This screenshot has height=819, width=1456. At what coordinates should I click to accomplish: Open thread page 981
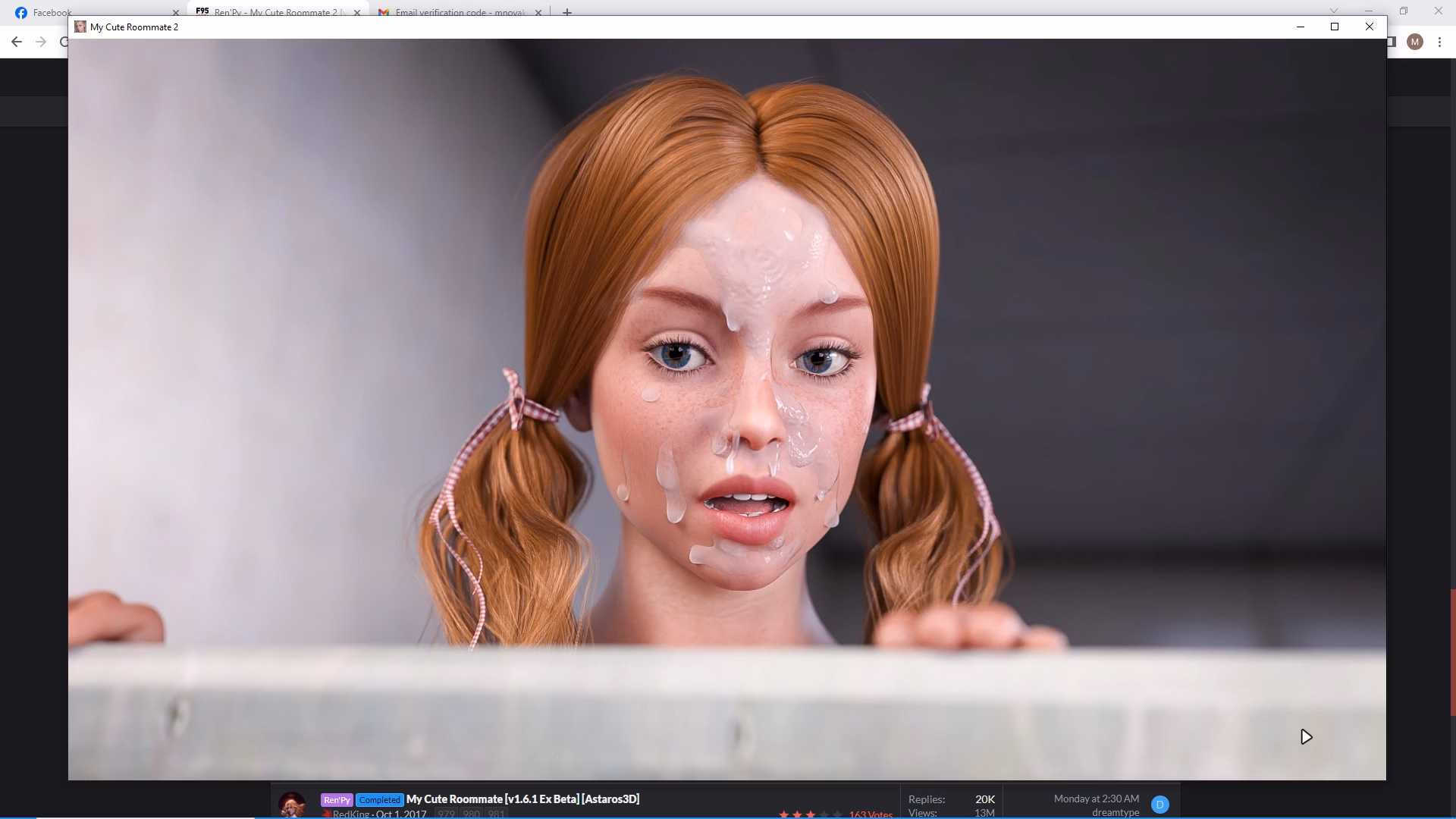click(x=496, y=814)
